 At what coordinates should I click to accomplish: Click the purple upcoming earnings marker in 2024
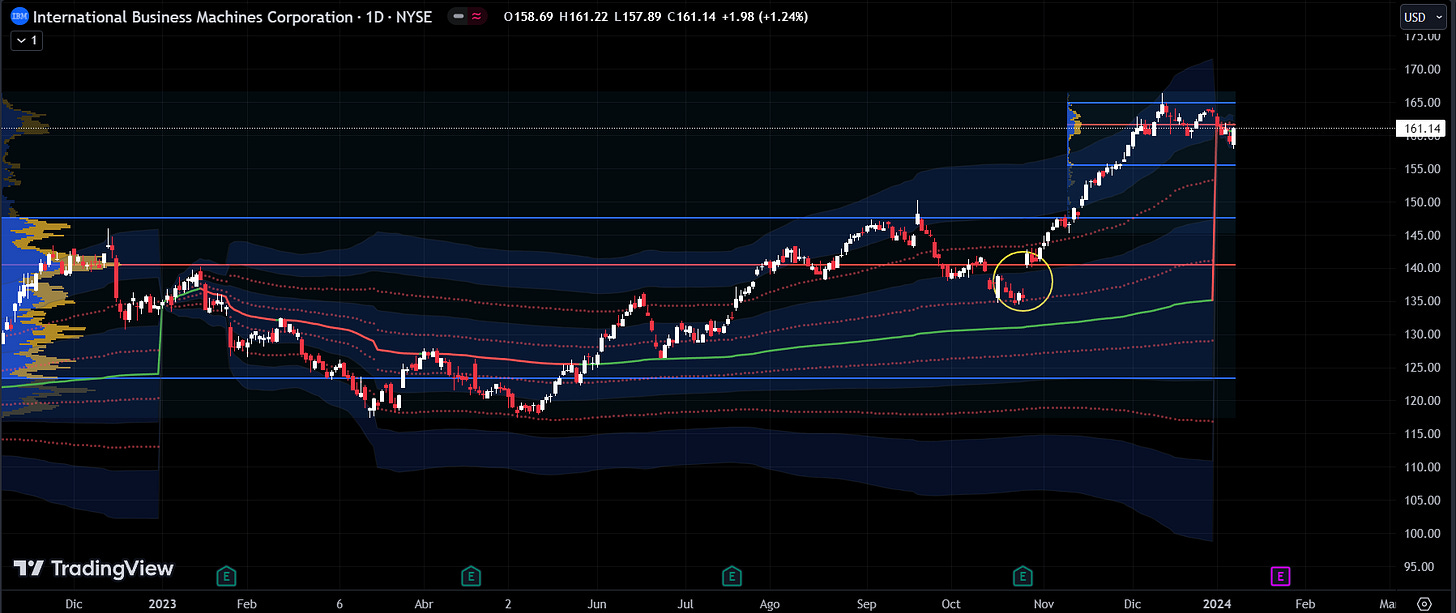tap(1280, 576)
